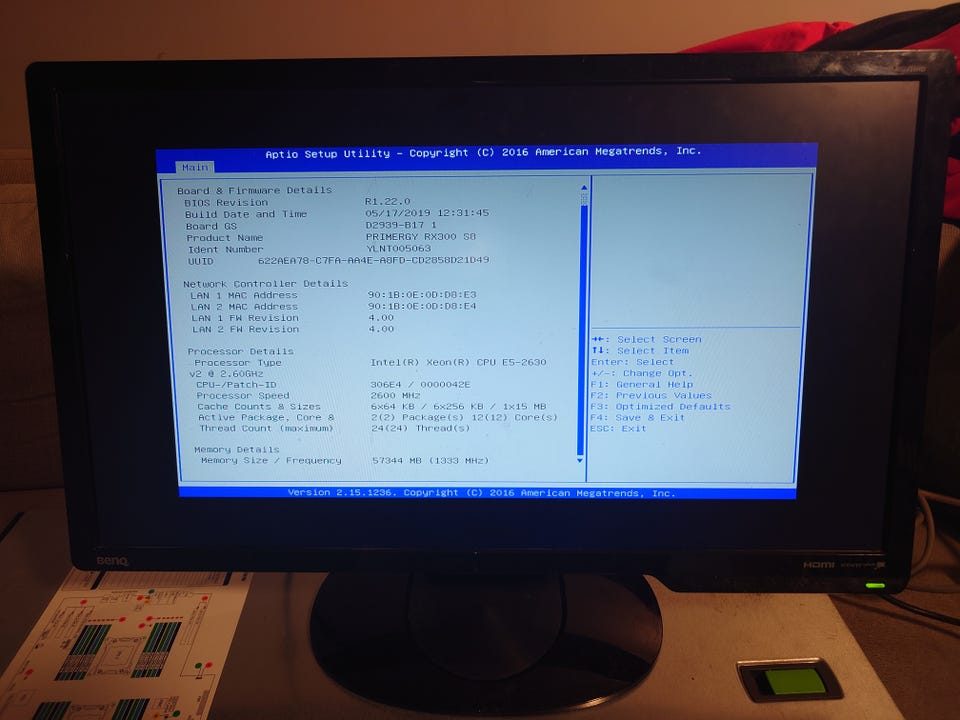This screenshot has height=720, width=960.
Task: Select board value D2939-B17 1
Action: 401,225
